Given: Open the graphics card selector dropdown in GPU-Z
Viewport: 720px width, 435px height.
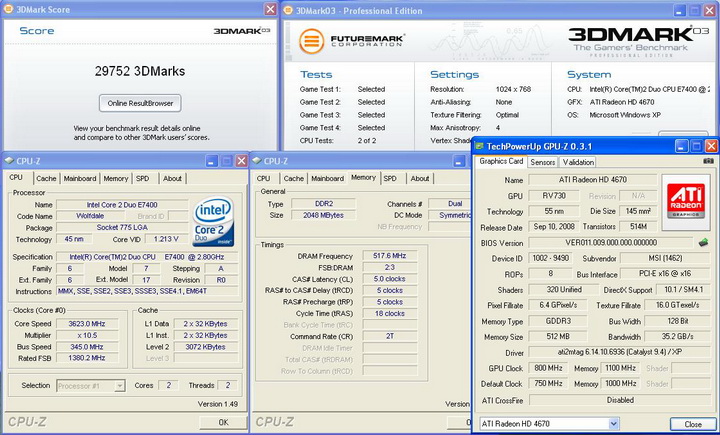Looking at the screenshot, I should click(613, 424).
